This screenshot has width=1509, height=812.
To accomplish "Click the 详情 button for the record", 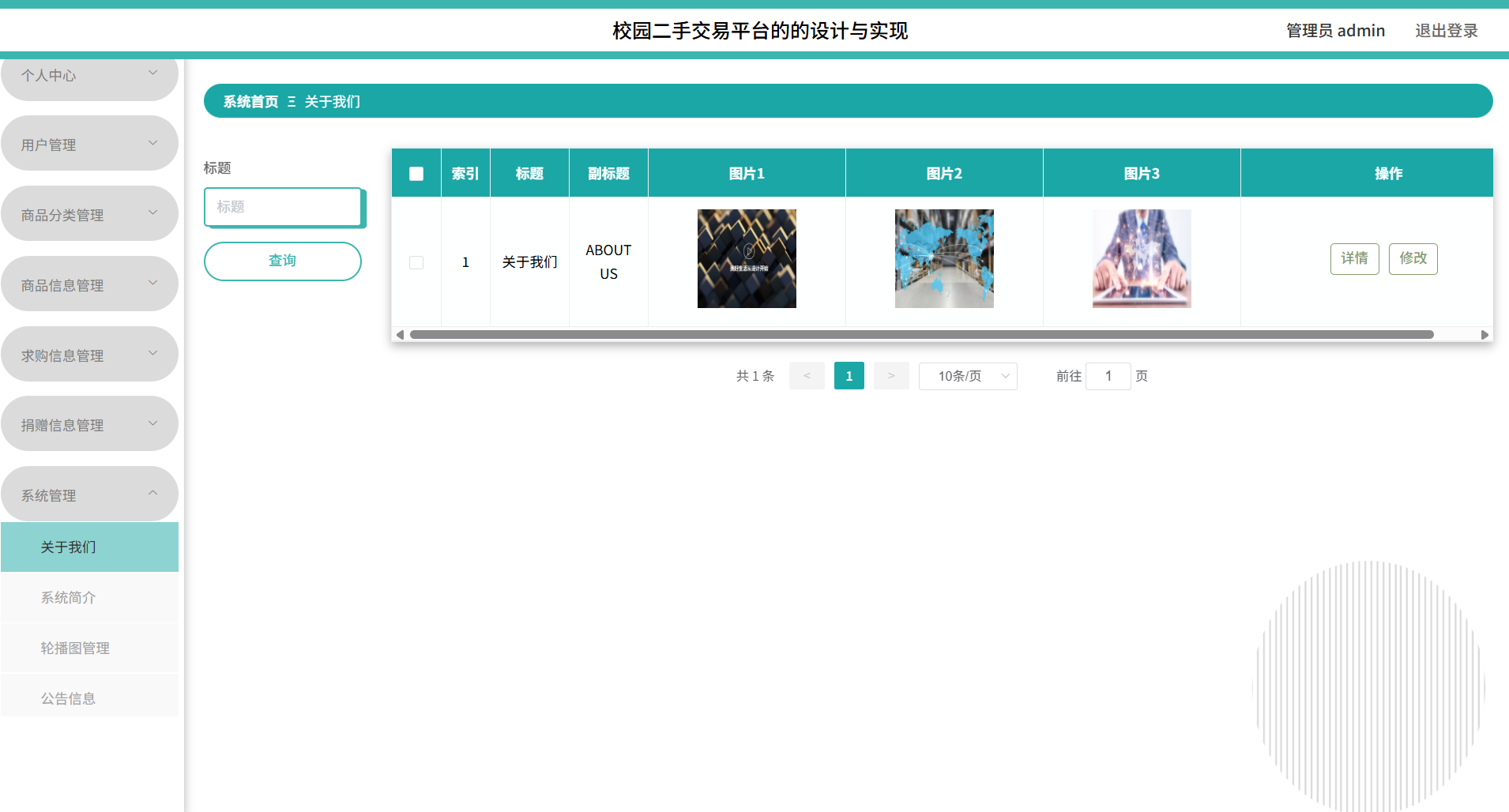I will tap(1354, 258).
